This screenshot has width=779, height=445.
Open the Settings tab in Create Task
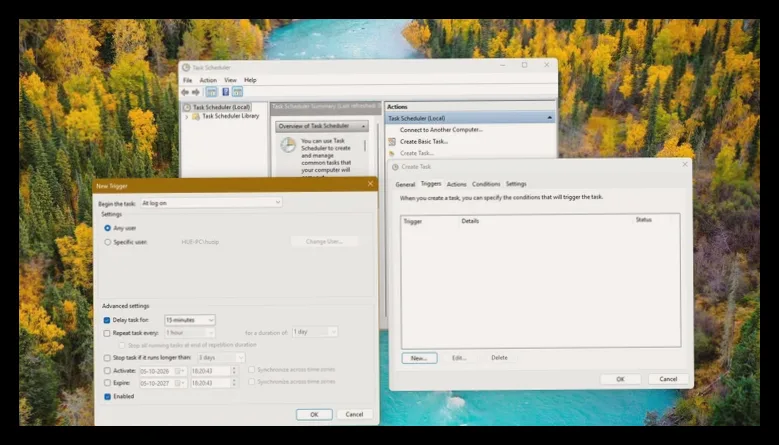516,184
